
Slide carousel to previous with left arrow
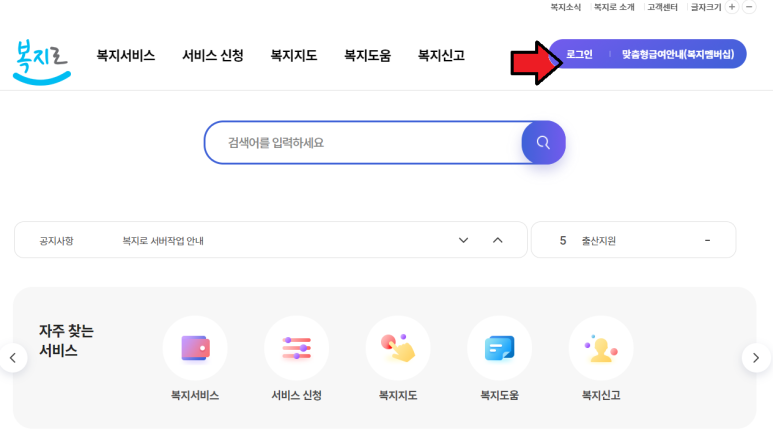pos(13,358)
